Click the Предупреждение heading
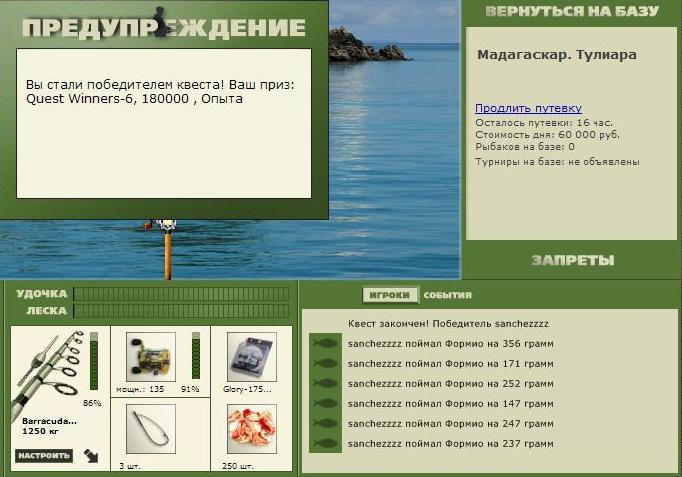The height and width of the screenshot is (477, 682). click(x=164, y=27)
